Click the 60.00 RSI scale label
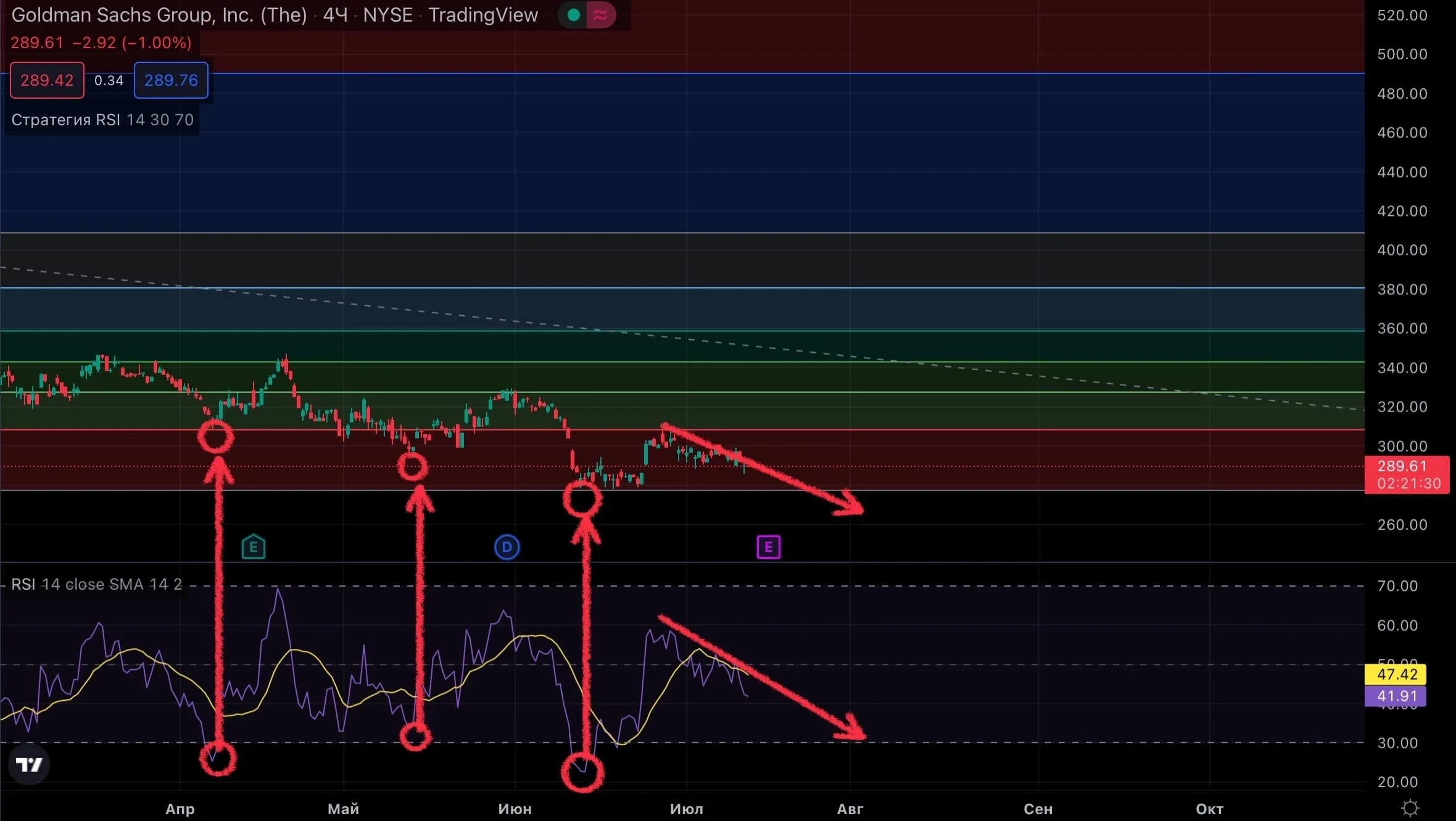 (x=1397, y=625)
